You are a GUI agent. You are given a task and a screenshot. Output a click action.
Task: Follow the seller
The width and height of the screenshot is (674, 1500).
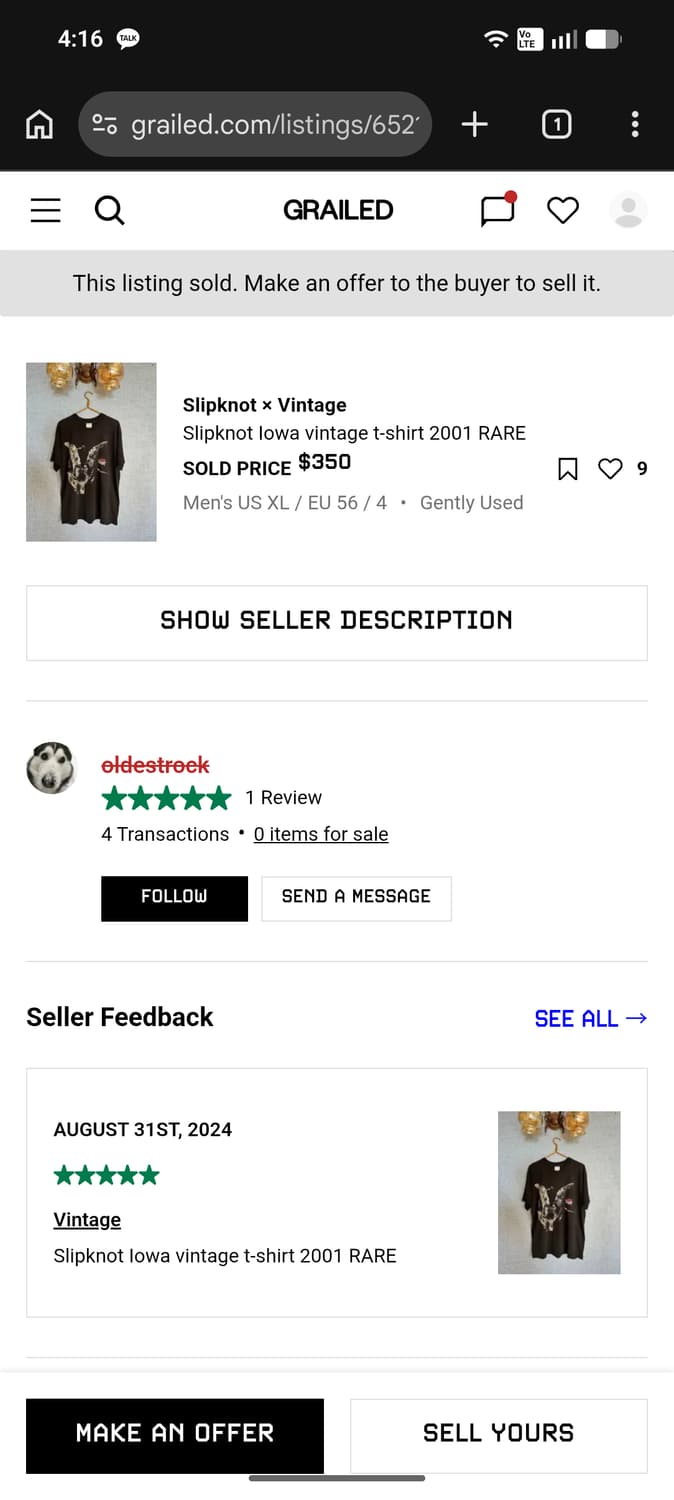(174, 897)
